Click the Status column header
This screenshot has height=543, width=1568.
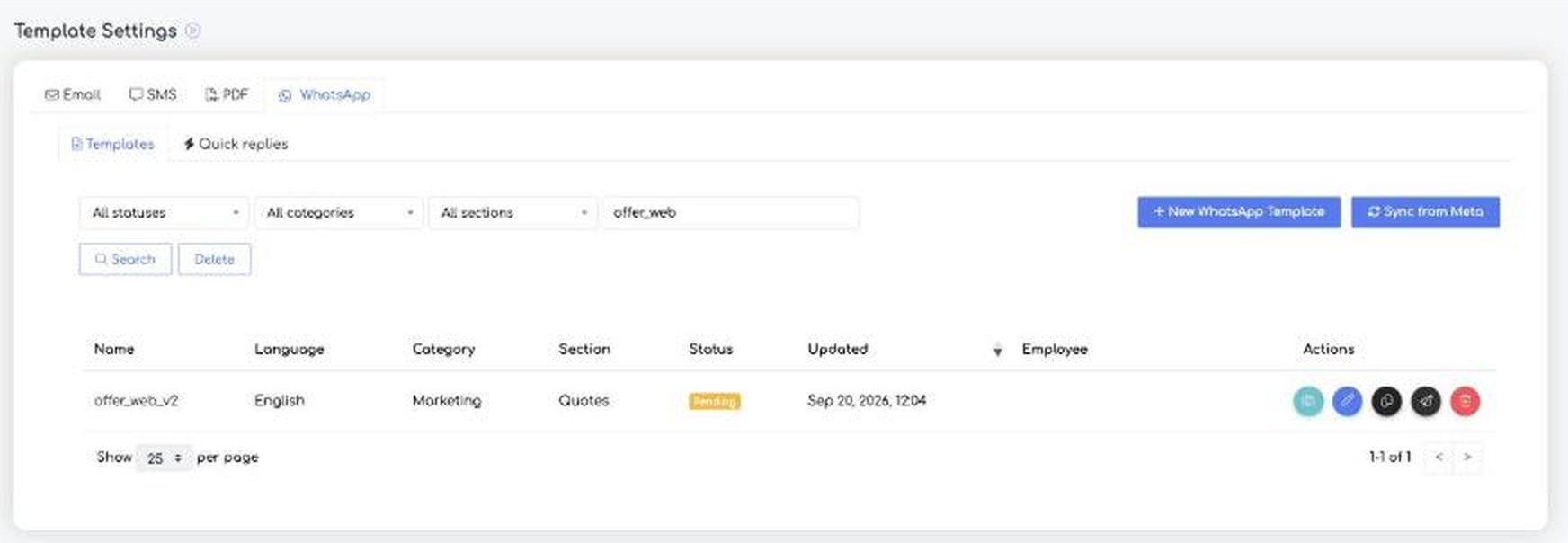pyautogui.click(x=710, y=349)
